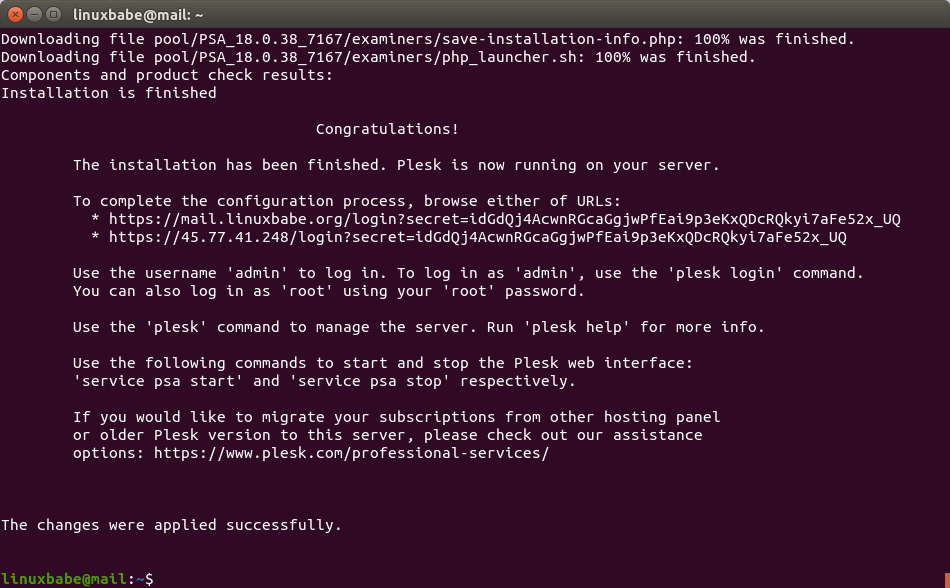
Task: Click the 'changes were applied successfully' line
Action: pos(171,525)
